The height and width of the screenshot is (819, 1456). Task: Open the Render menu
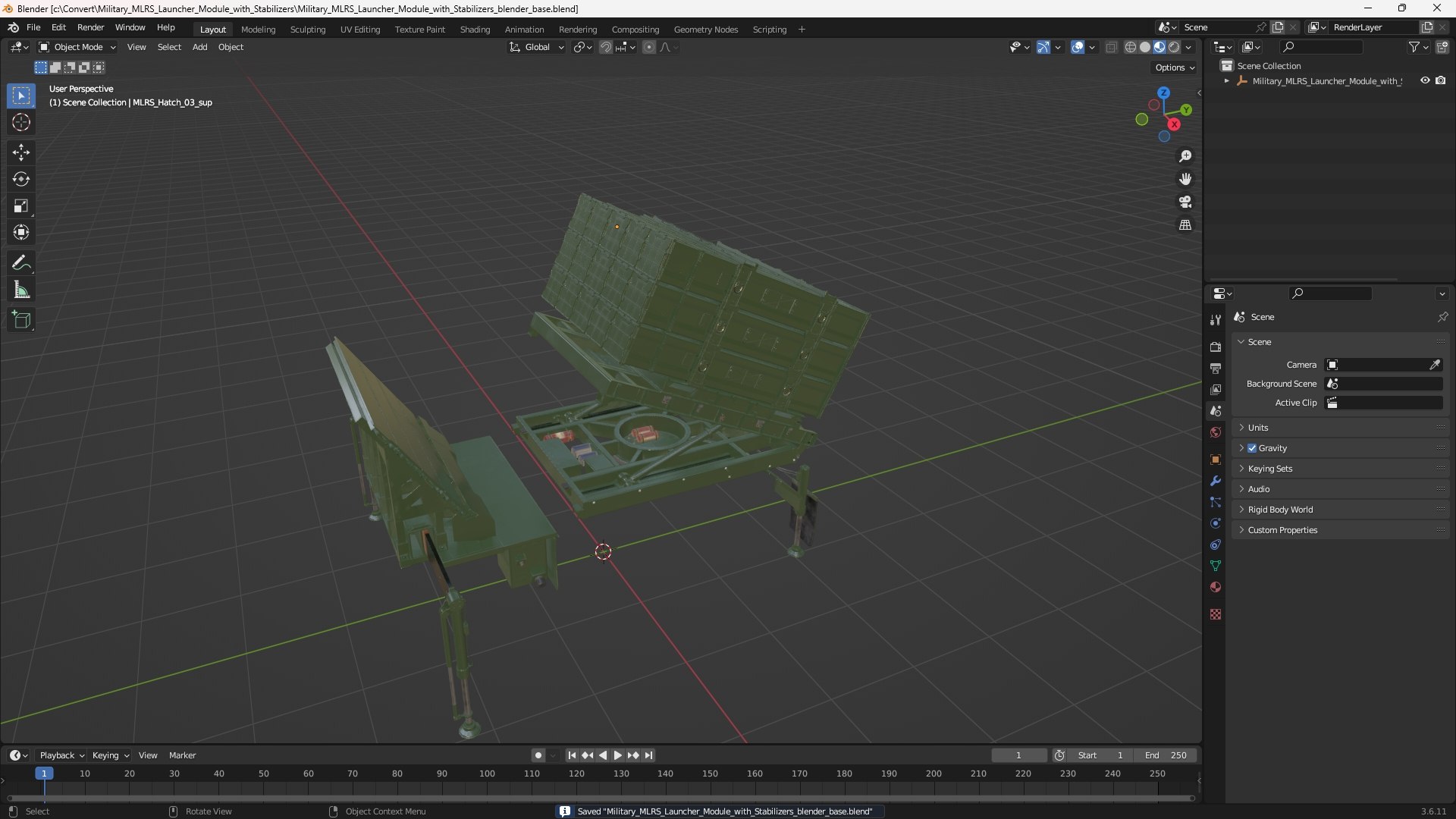pos(90,27)
